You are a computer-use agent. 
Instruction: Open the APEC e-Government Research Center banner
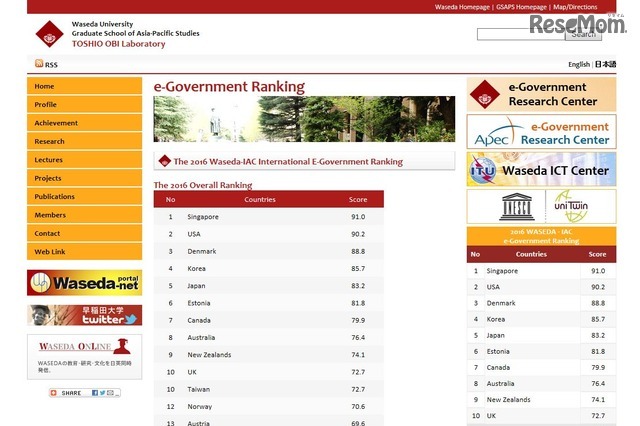coord(541,132)
